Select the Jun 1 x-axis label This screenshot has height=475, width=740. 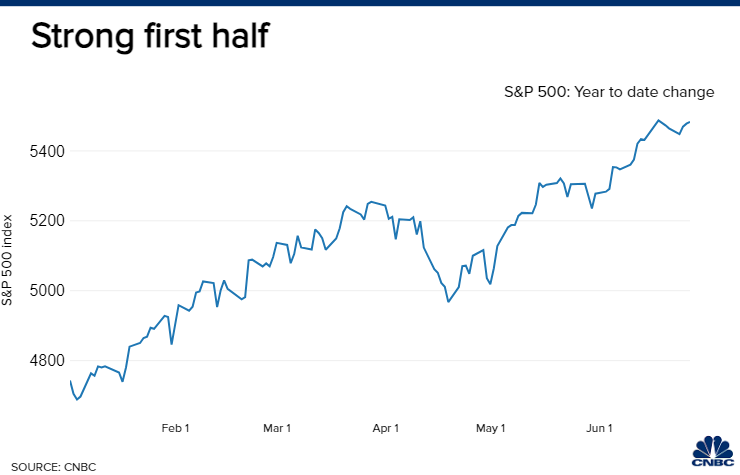coord(599,428)
